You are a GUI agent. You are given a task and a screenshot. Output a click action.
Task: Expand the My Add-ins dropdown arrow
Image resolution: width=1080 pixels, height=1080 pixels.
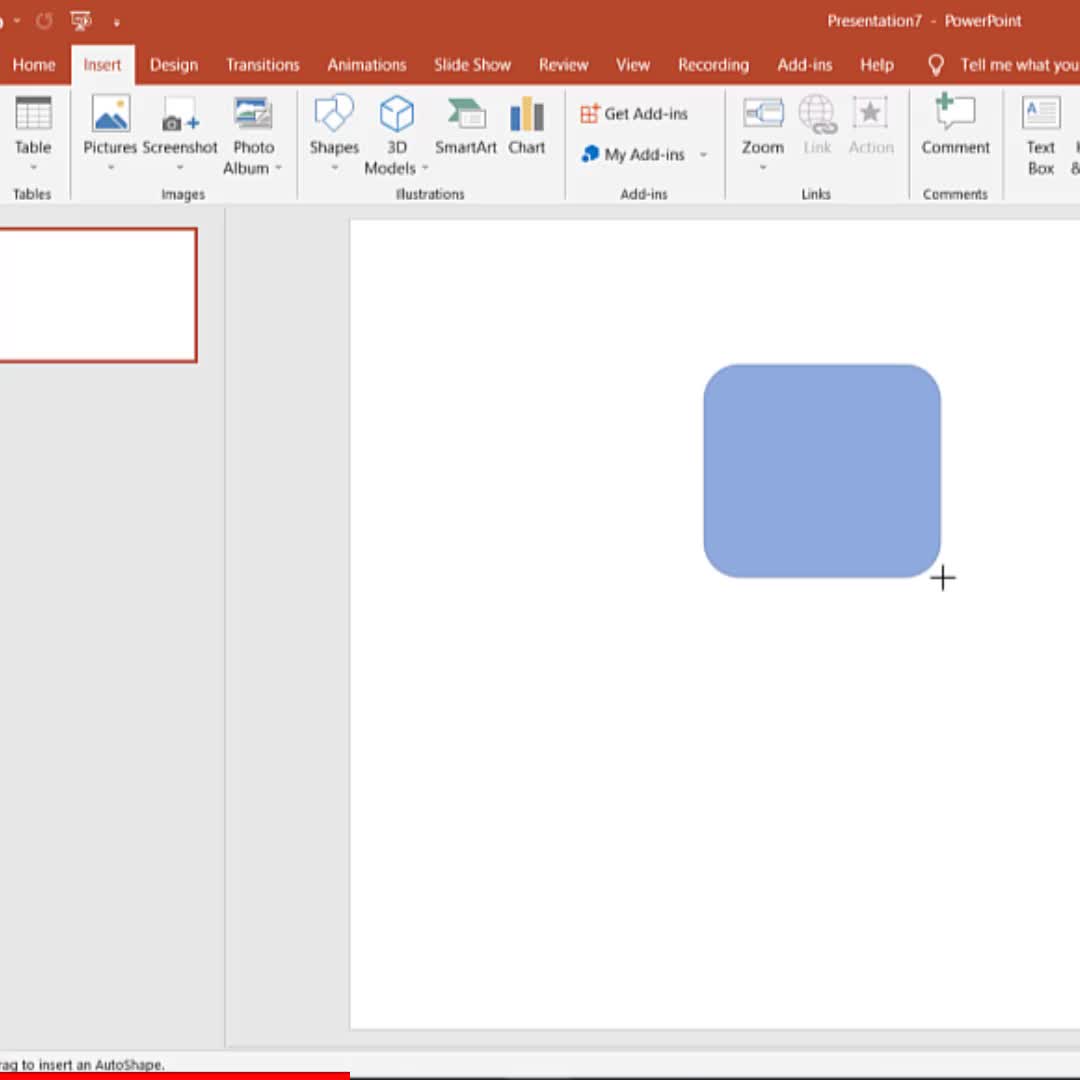point(703,155)
